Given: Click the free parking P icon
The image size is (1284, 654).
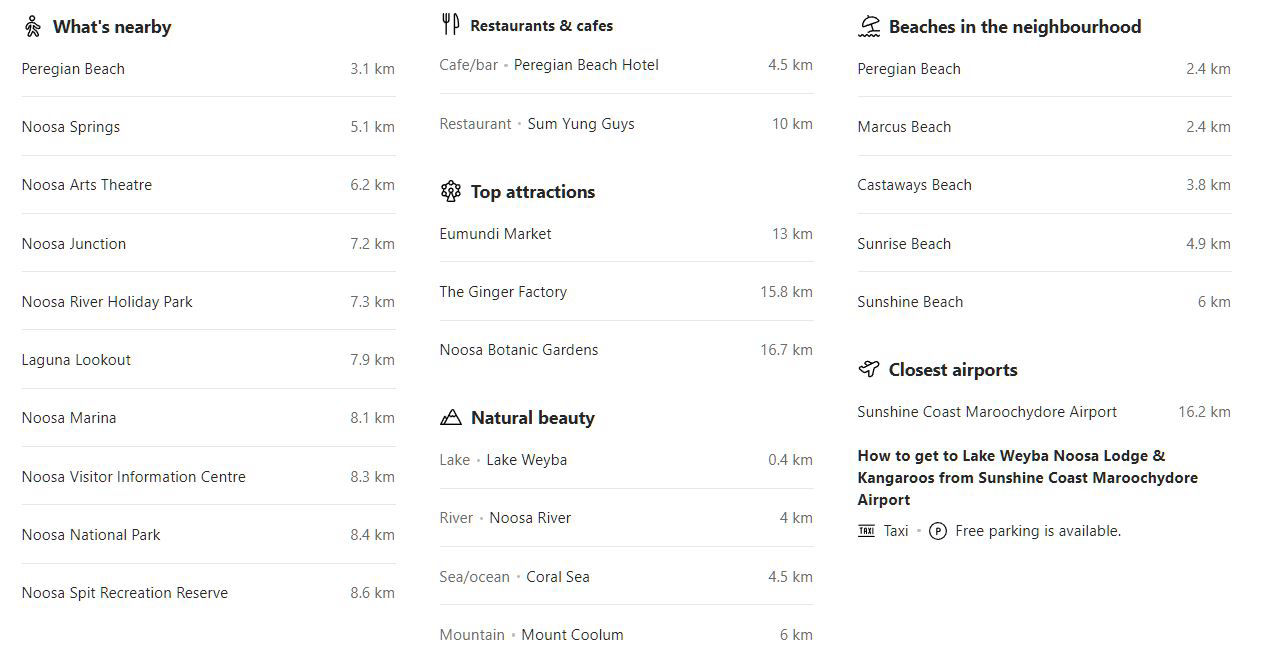Looking at the screenshot, I should pyautogui.click(x=937, y=531).
